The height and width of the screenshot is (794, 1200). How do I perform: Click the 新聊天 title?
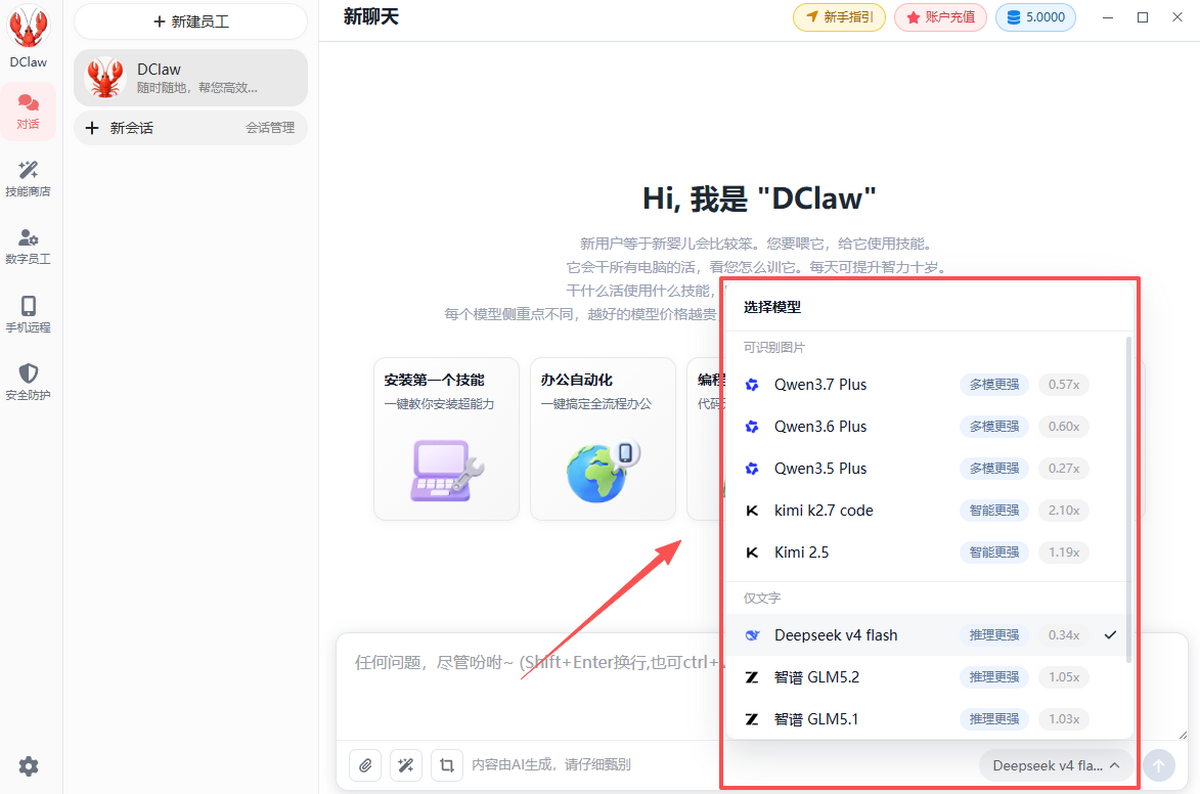point(371,16)
